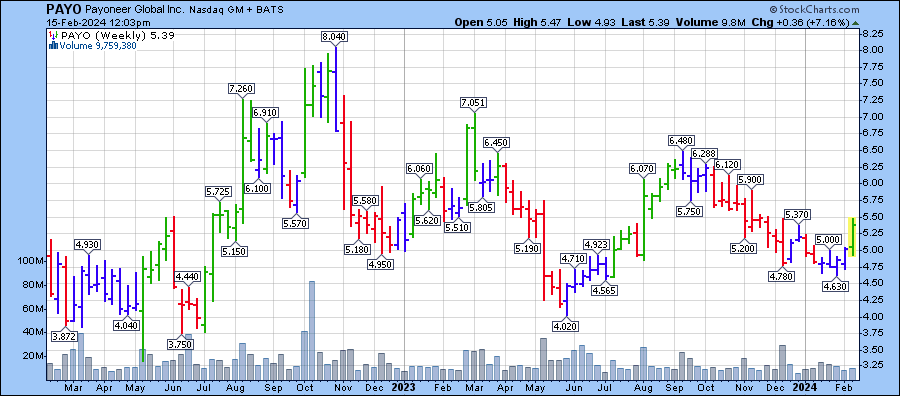Click the 6.480 high price label
This screenshot has height=396, width=900.
(x=682, y=140)
